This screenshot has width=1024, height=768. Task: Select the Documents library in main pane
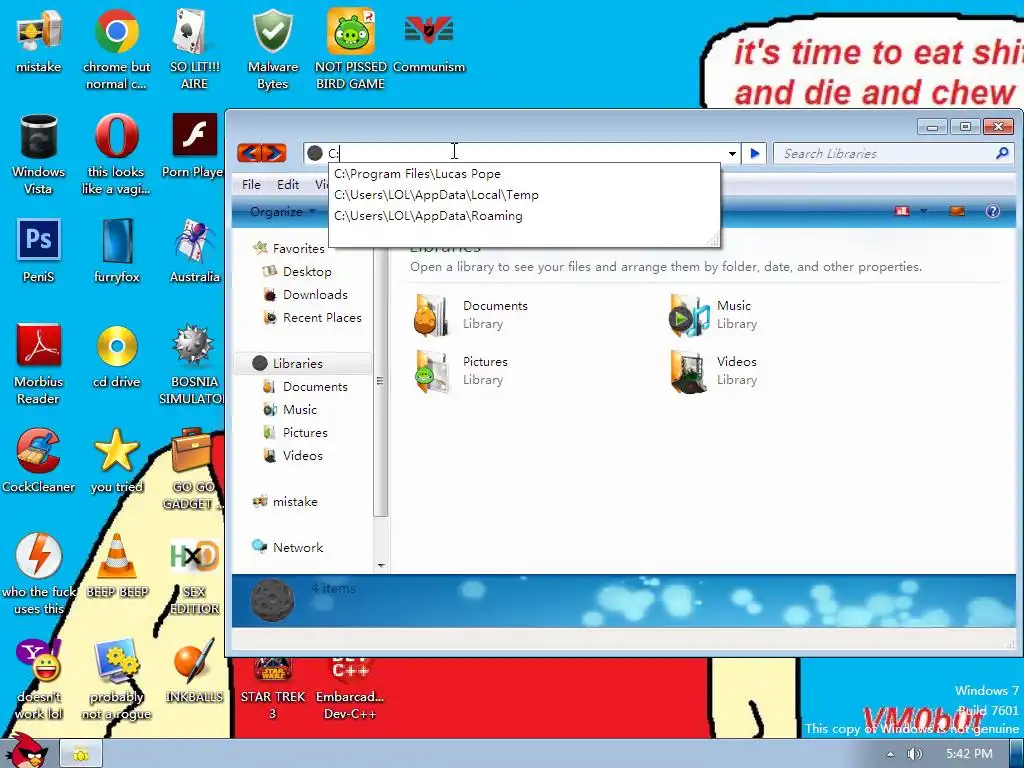pyautogui.click(x=472, y=315)
